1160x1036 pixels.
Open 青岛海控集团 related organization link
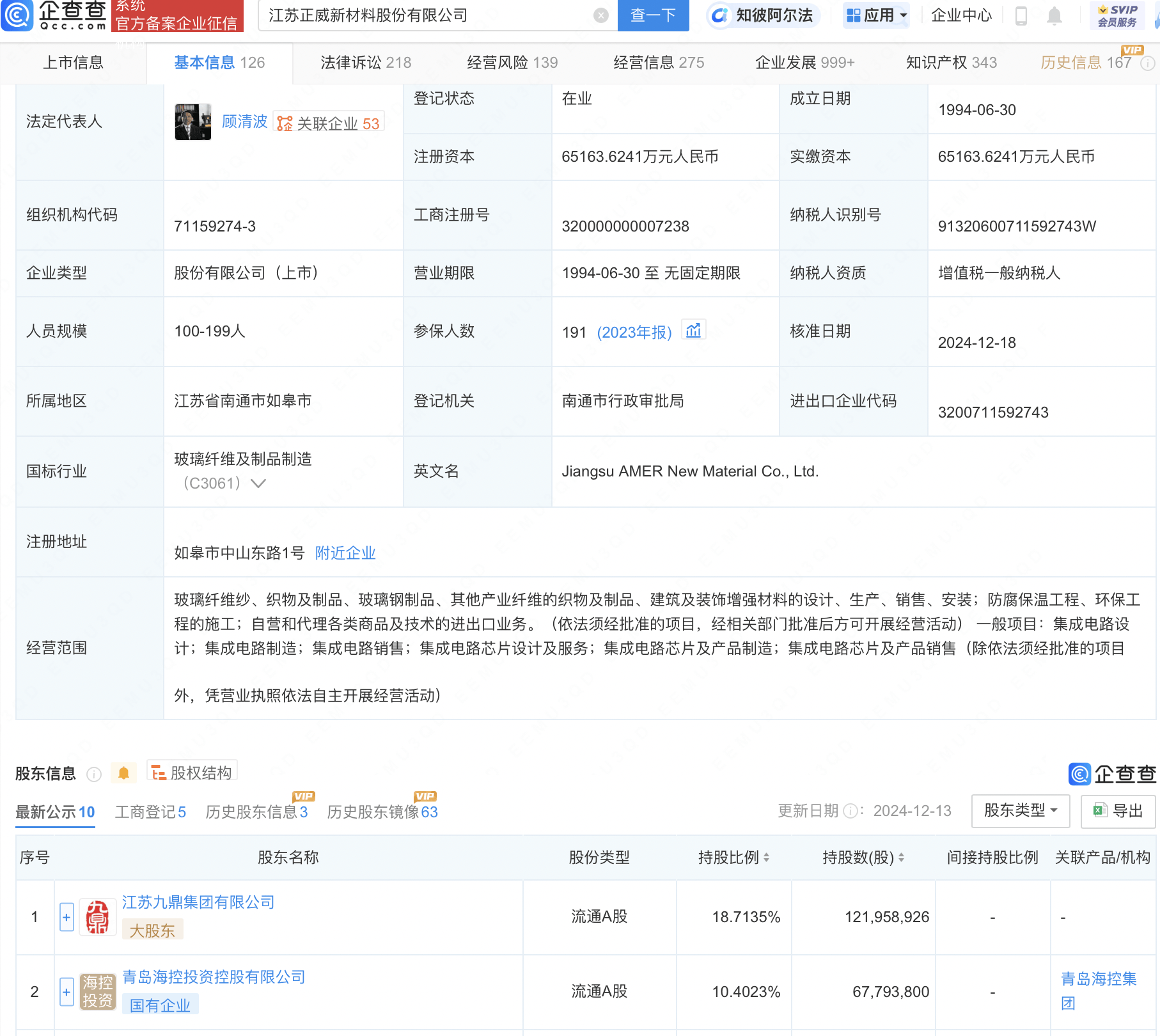[x=1099, y=991]
